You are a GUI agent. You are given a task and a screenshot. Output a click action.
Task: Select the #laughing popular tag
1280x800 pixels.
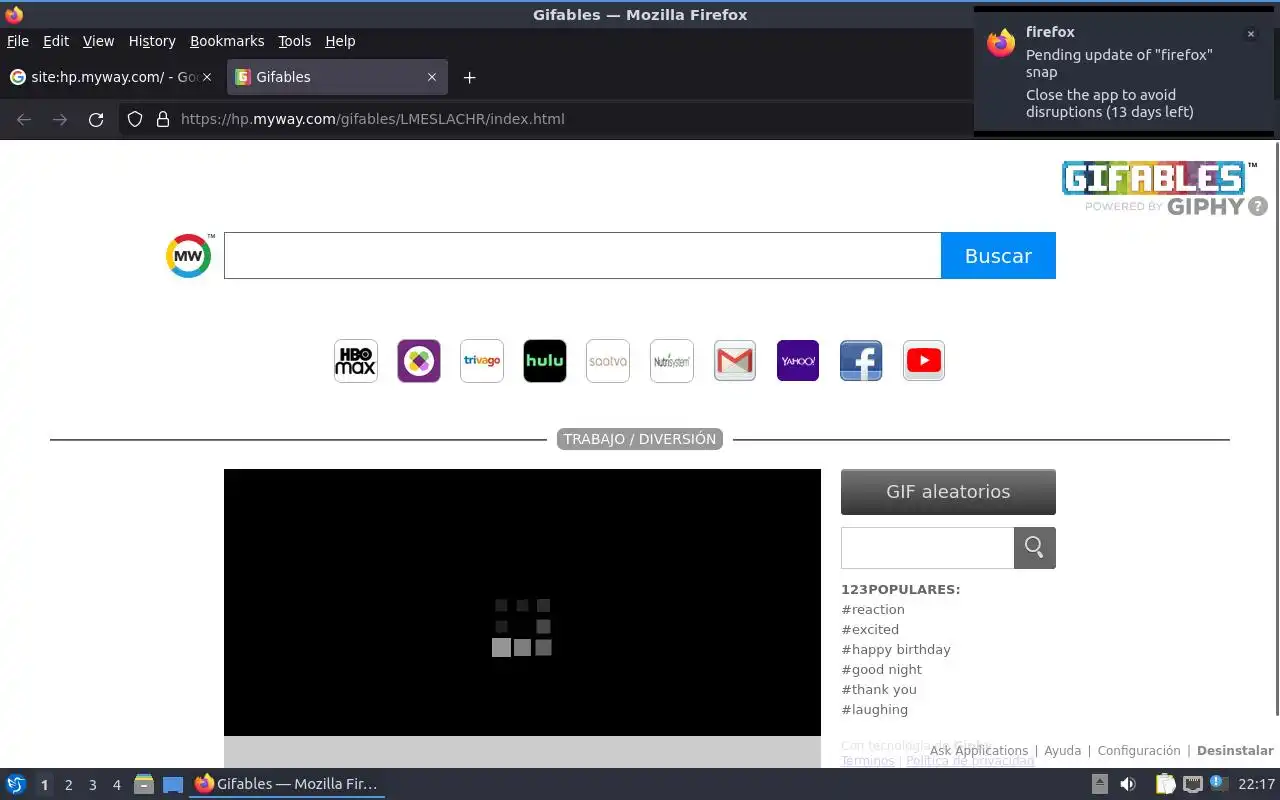[x=875, y=710]
